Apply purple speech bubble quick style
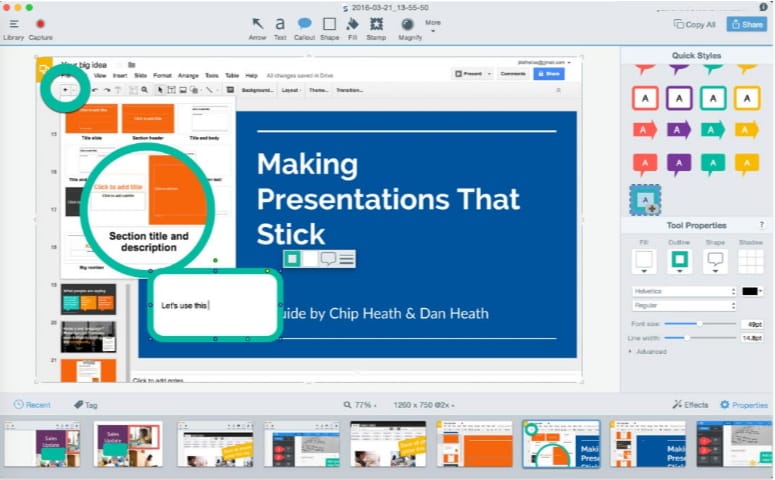The width and height of the screenshot is (775, 480). pos(679,164)
